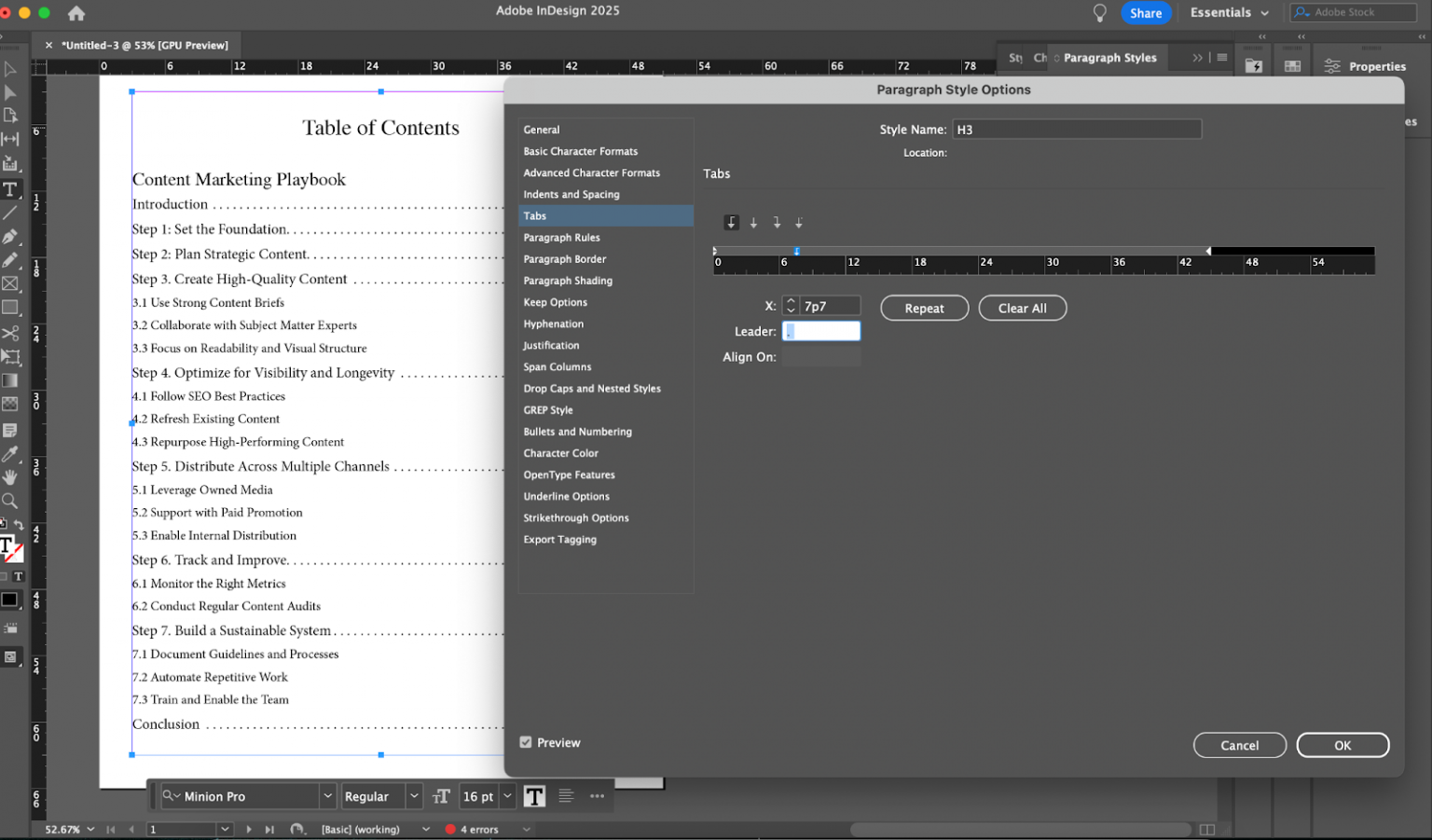Select the Zoom tool magnifier
Viewport: 1432px width, 840px height.
[x=10, y=502]
